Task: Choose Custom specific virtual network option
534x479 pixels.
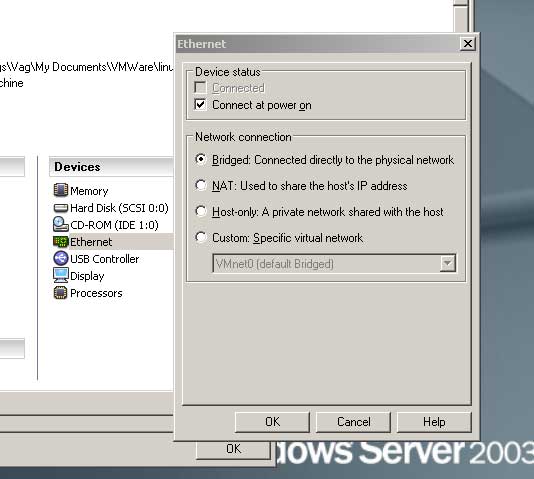Action: [201, 237]
